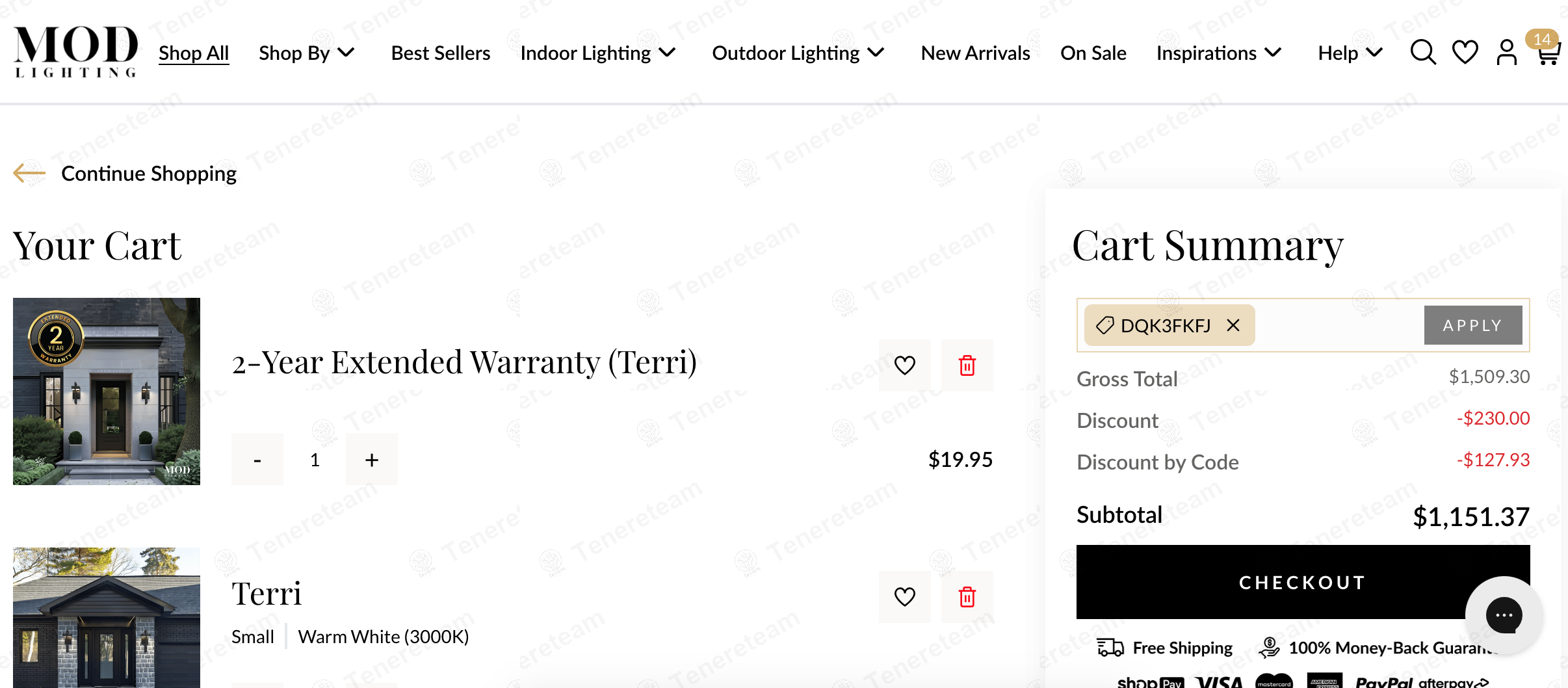1568x688 pixels.
Task: Expand the Shop By menu
Action: tap(306, 53)
